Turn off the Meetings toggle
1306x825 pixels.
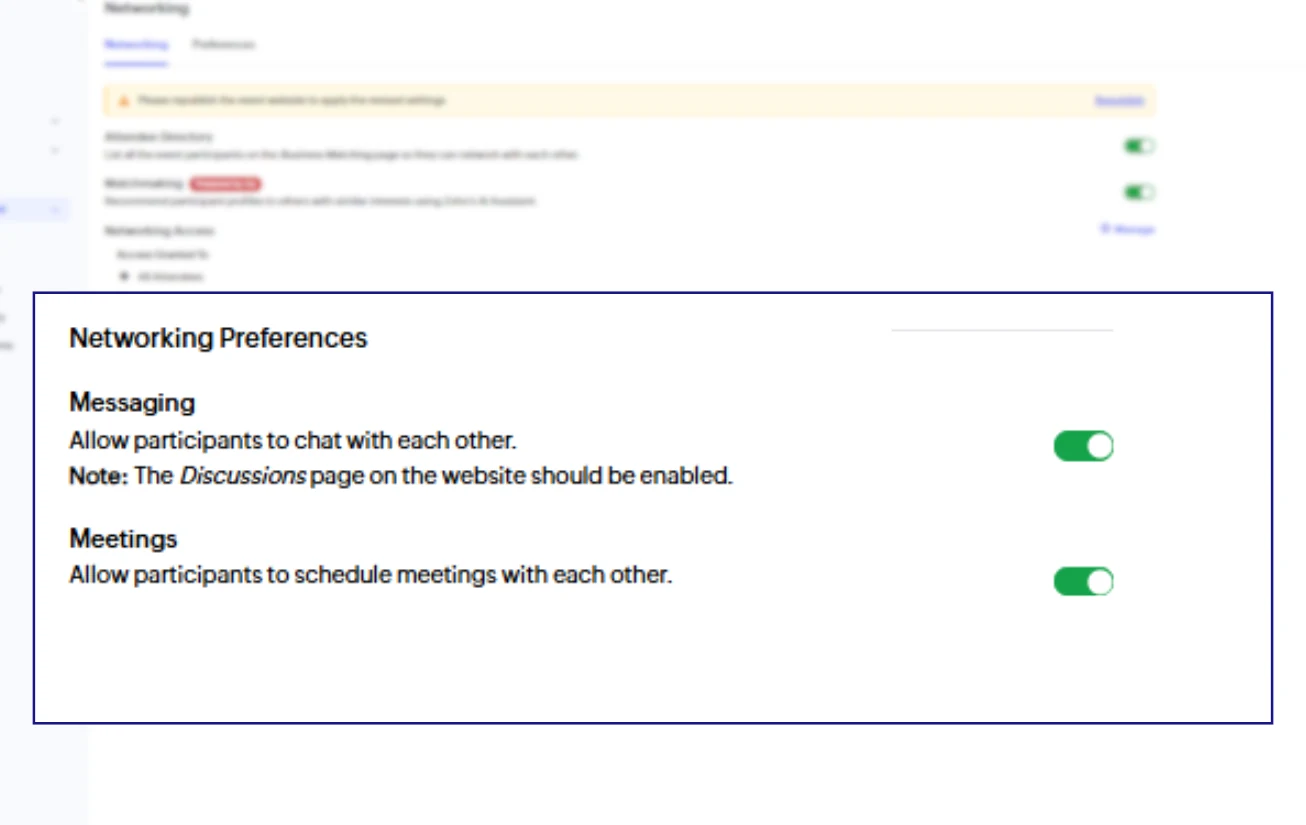pyautogui.click(x=1083, y=581)
